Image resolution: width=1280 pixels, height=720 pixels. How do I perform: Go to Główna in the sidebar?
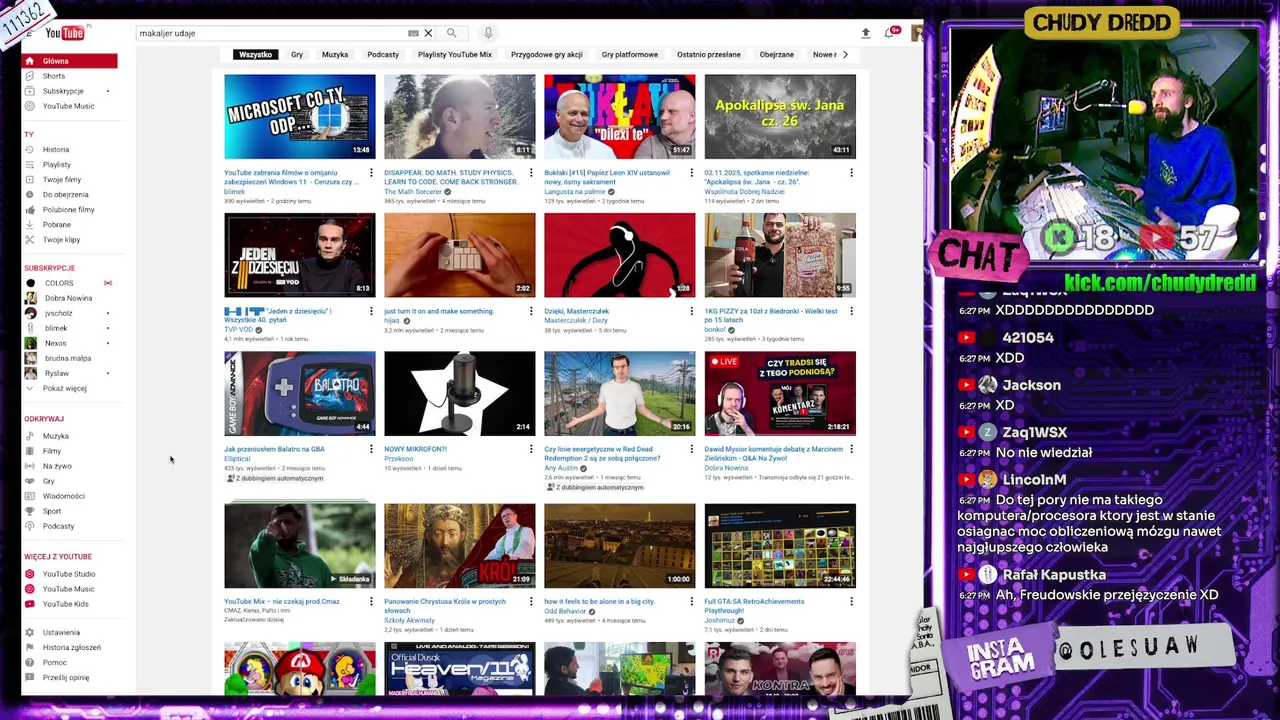70,61
